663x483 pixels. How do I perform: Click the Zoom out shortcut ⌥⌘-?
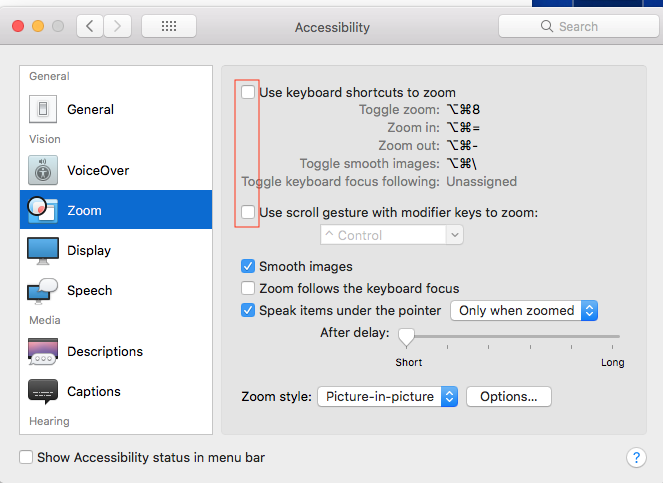[x=463, y=145]
